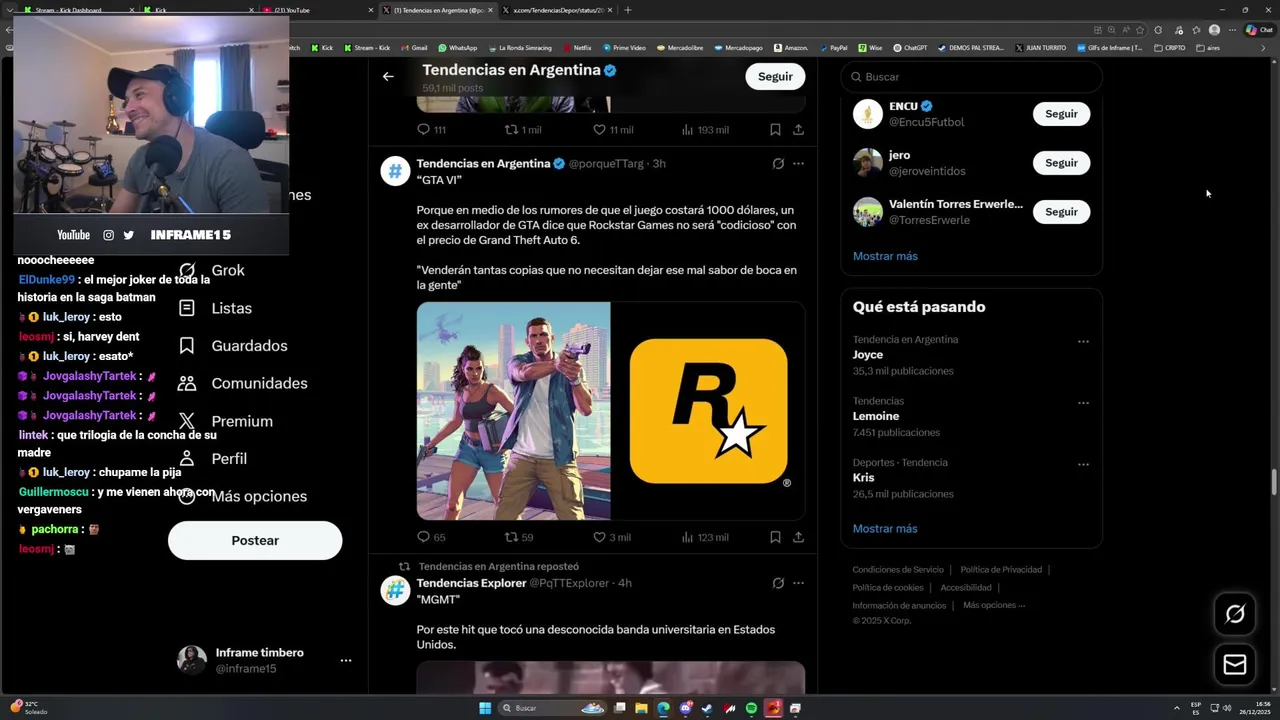
Task: Focus the Buscar search field on X
Action: (971, 77)
